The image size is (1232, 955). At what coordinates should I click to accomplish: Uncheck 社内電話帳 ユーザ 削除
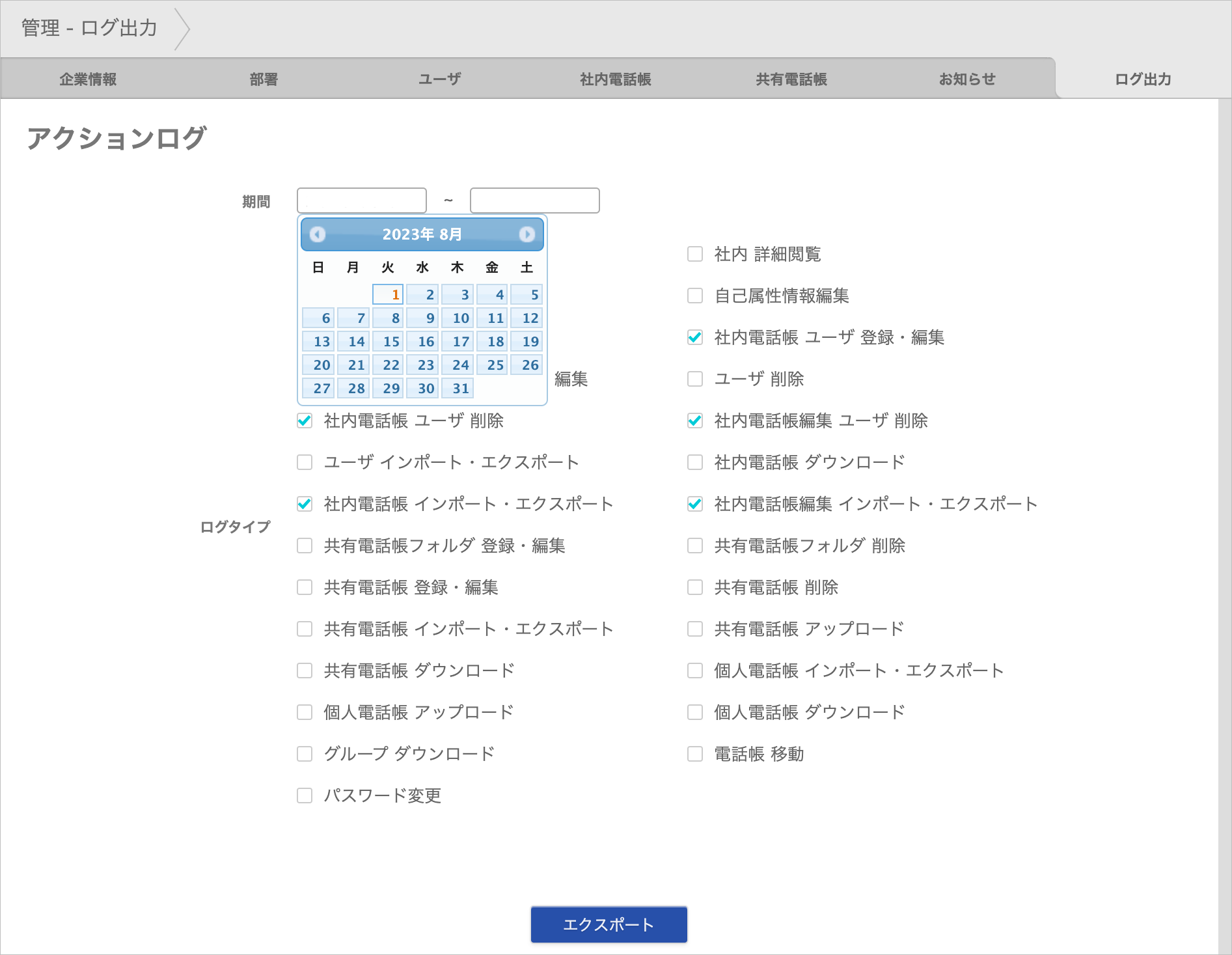(305, 421)
